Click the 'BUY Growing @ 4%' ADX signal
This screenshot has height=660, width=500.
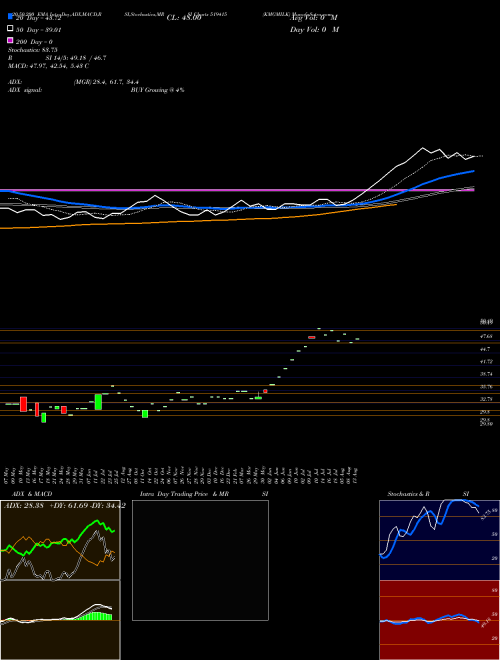(x=157, y=90)
